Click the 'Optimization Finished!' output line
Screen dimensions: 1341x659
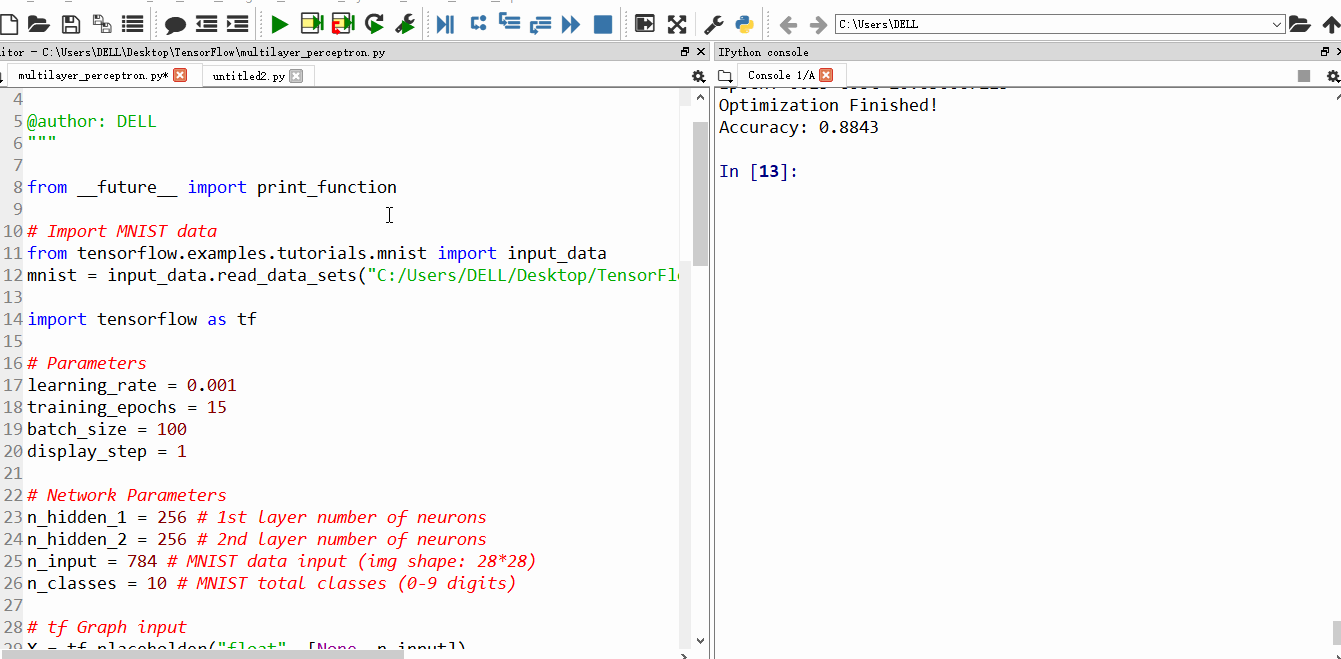(829, 105)
